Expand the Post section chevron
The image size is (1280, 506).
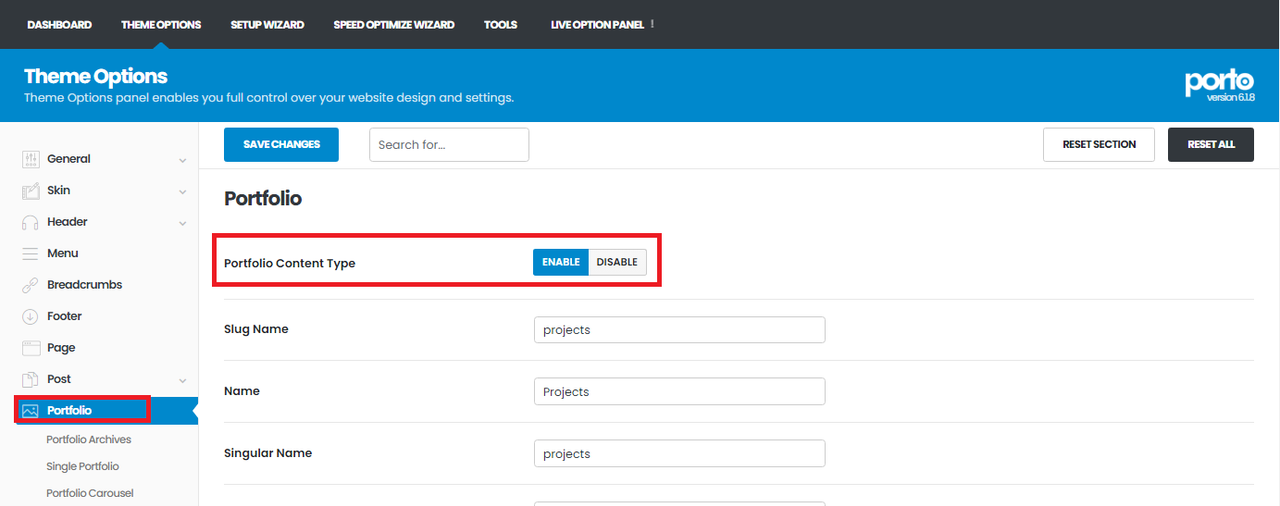(x=182, y=380)
